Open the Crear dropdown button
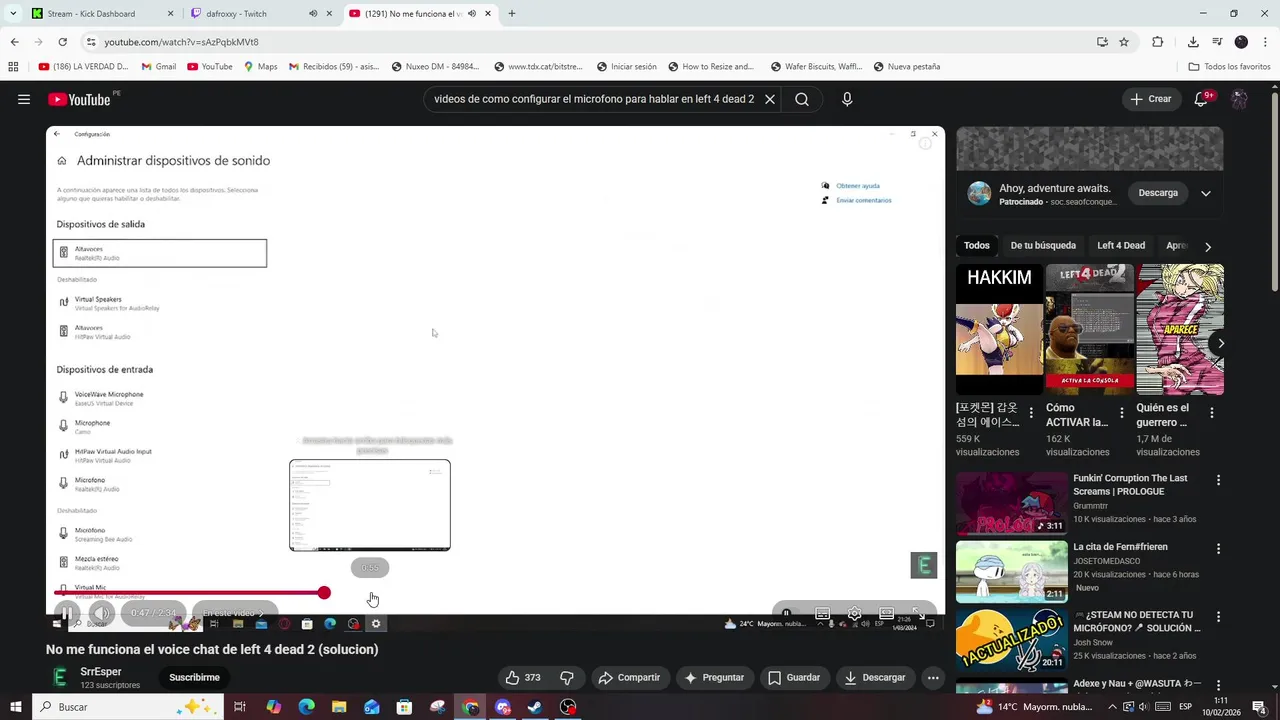This screenshot has width=1280, height=720. click(x=1150, y=99)
